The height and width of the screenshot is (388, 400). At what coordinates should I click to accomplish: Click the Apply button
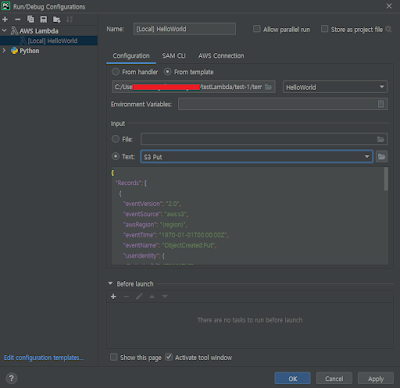[376, 379]
